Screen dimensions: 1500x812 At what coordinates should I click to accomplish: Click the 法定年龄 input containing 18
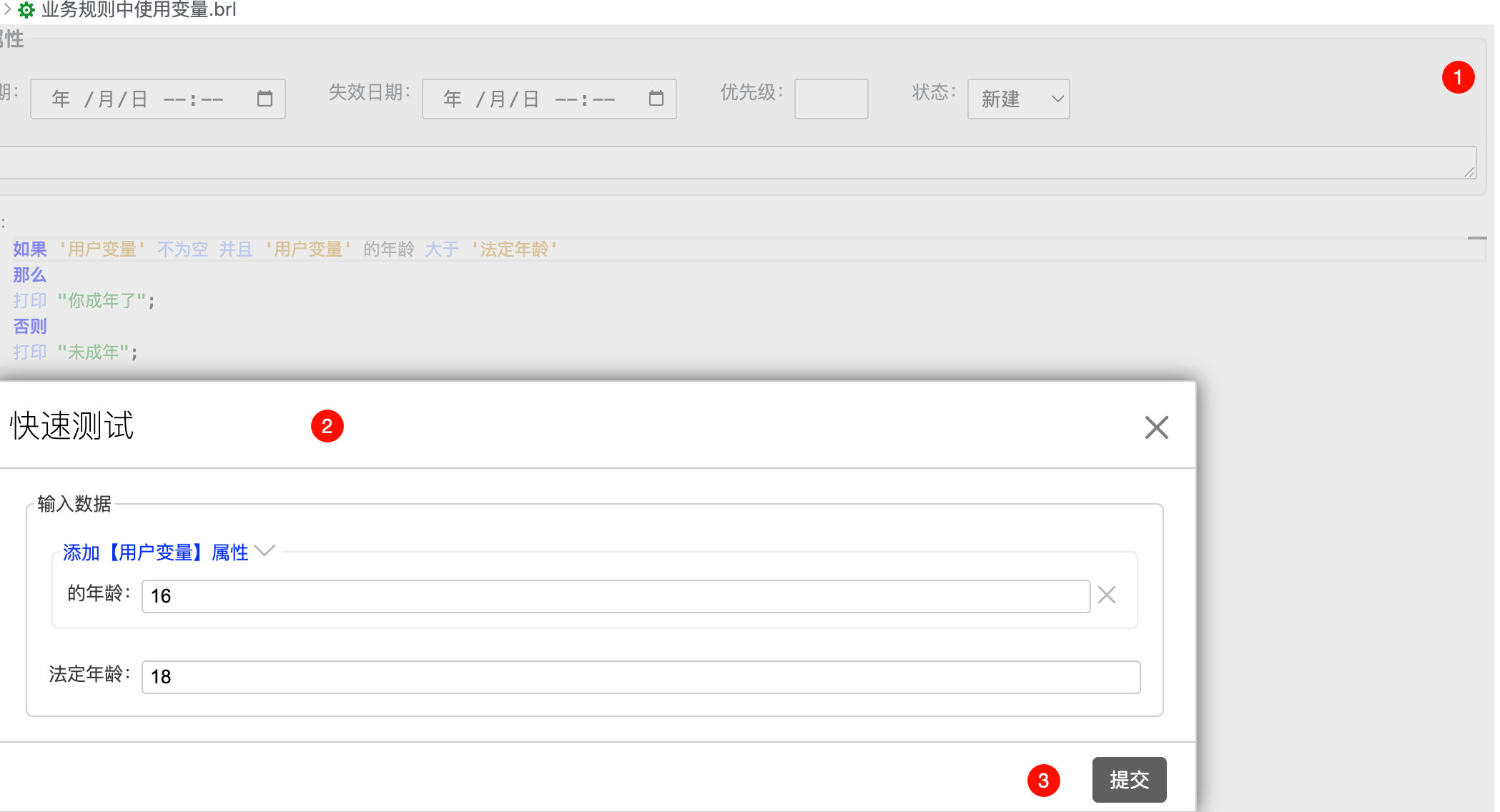point(640,677)
